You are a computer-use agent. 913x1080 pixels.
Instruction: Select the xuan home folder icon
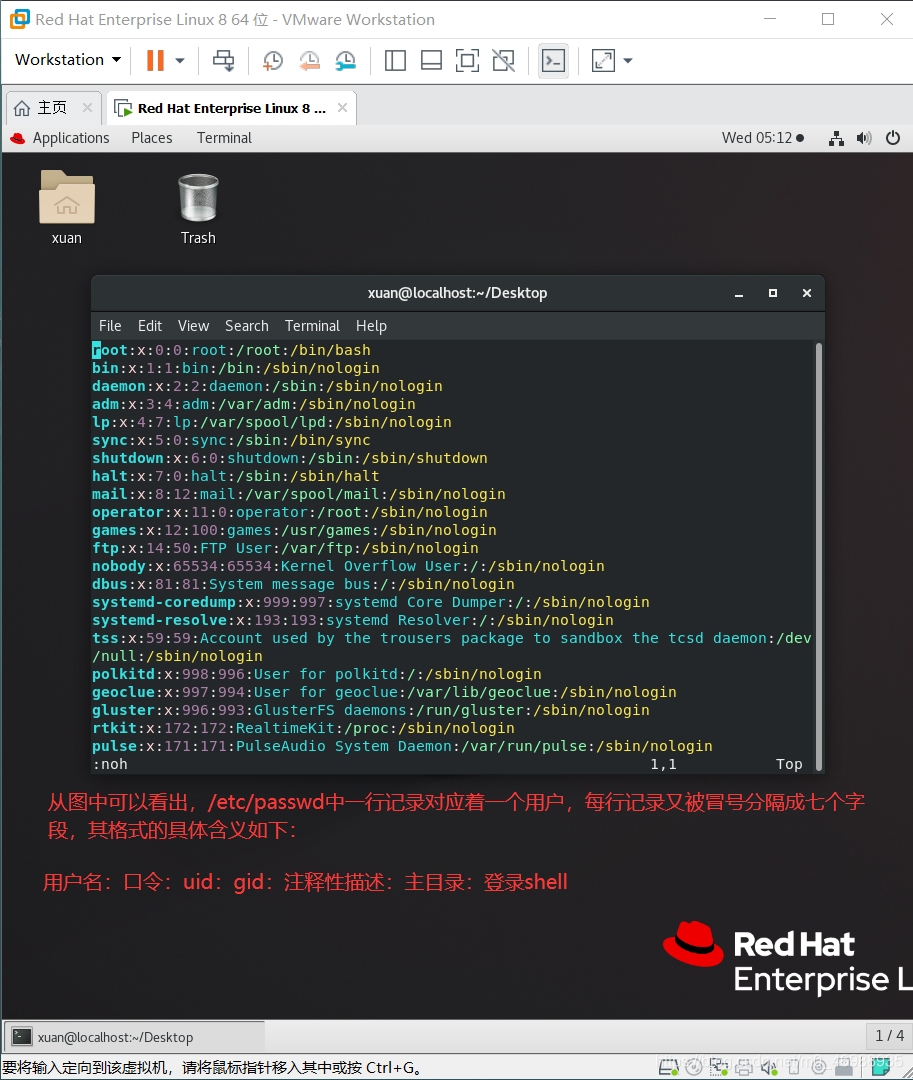pyautogui.click(x=67, y=207)
